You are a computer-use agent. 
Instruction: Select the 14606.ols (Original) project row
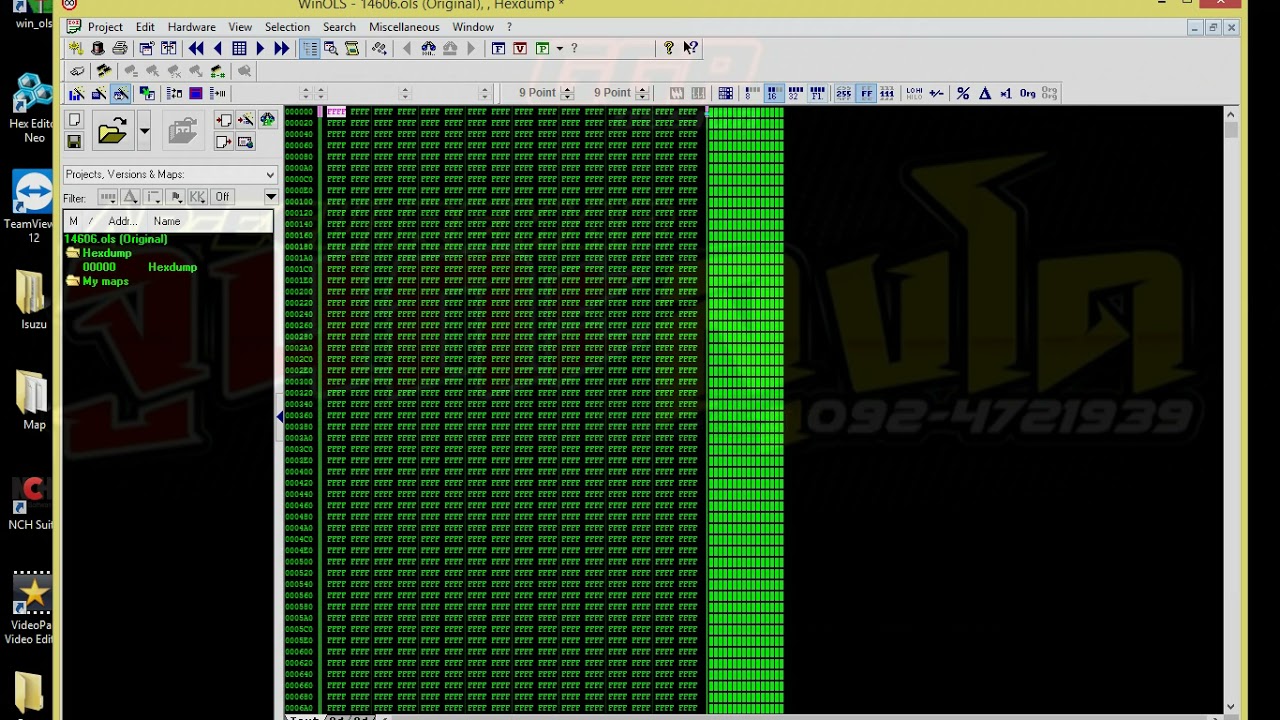pos(116,239)
